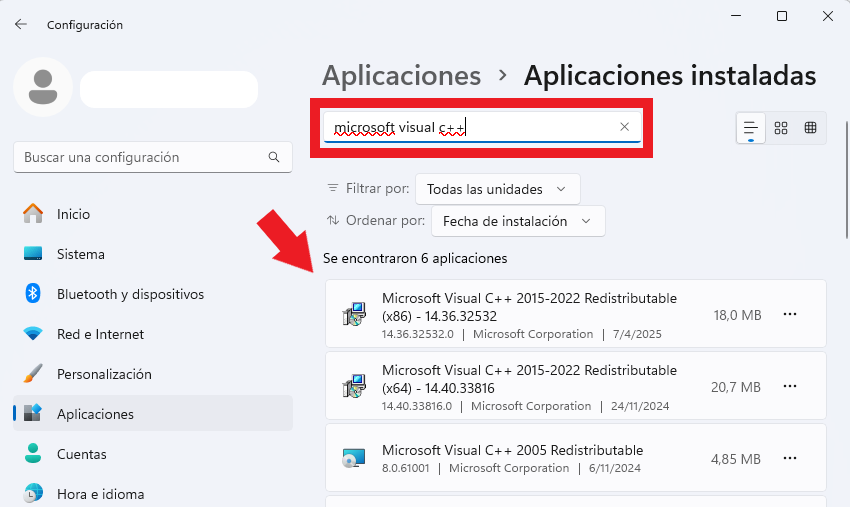Image resolution: width=850 pixels, height=507 pixels.
Task: Click version text 8.0.61001
Action: pyautogui.click(x=405, y=468)
